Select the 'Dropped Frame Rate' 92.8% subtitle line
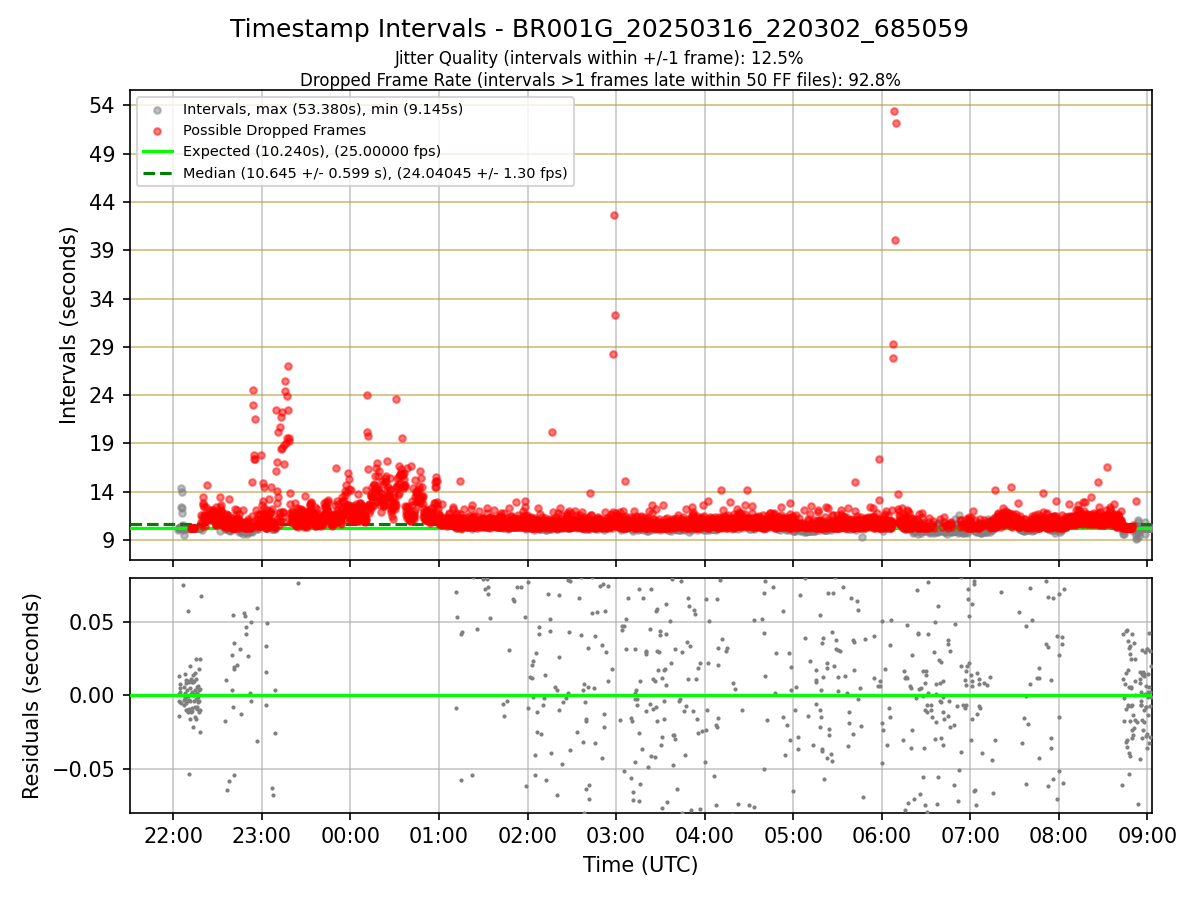The height and width of the screenshot is (900, 1200). [600, 79]
